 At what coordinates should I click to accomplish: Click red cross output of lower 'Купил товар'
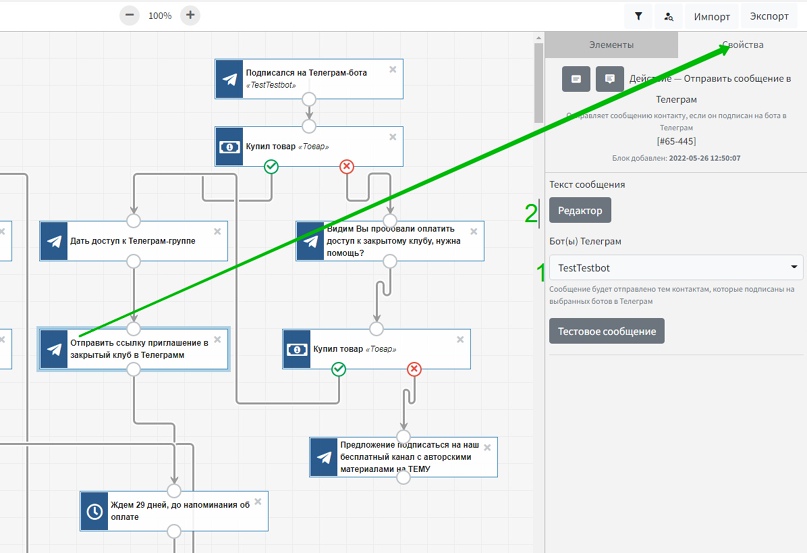(x=414, y=369)
